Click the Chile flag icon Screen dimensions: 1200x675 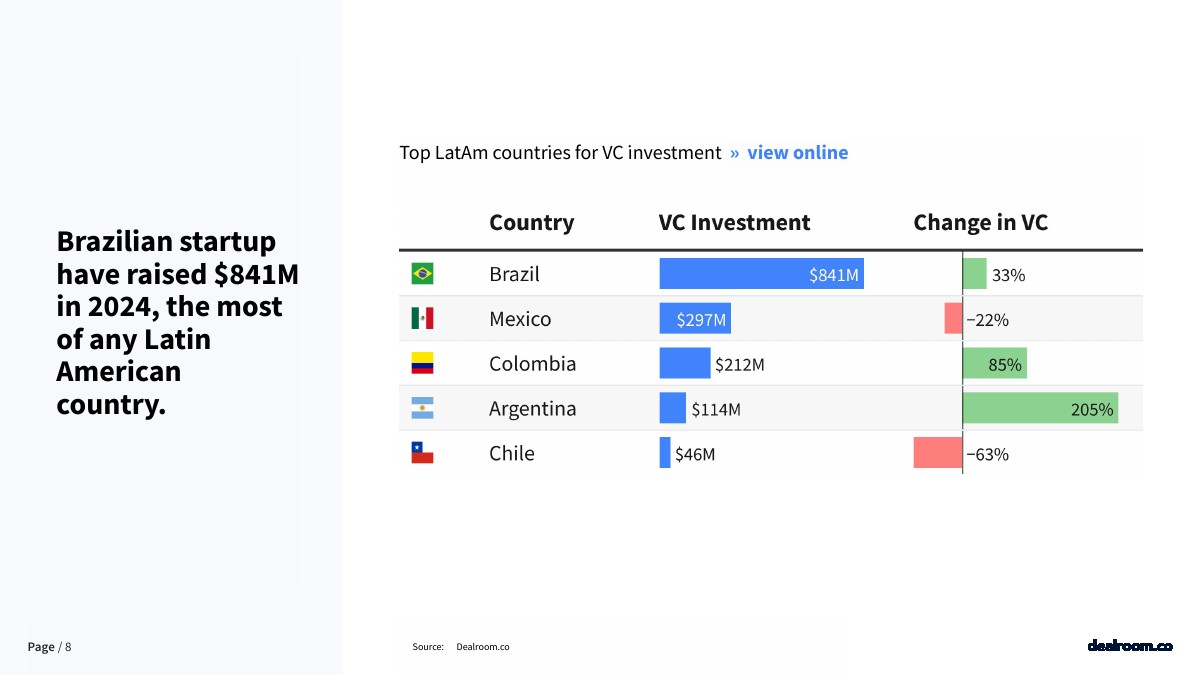click(x=422, y=453)
